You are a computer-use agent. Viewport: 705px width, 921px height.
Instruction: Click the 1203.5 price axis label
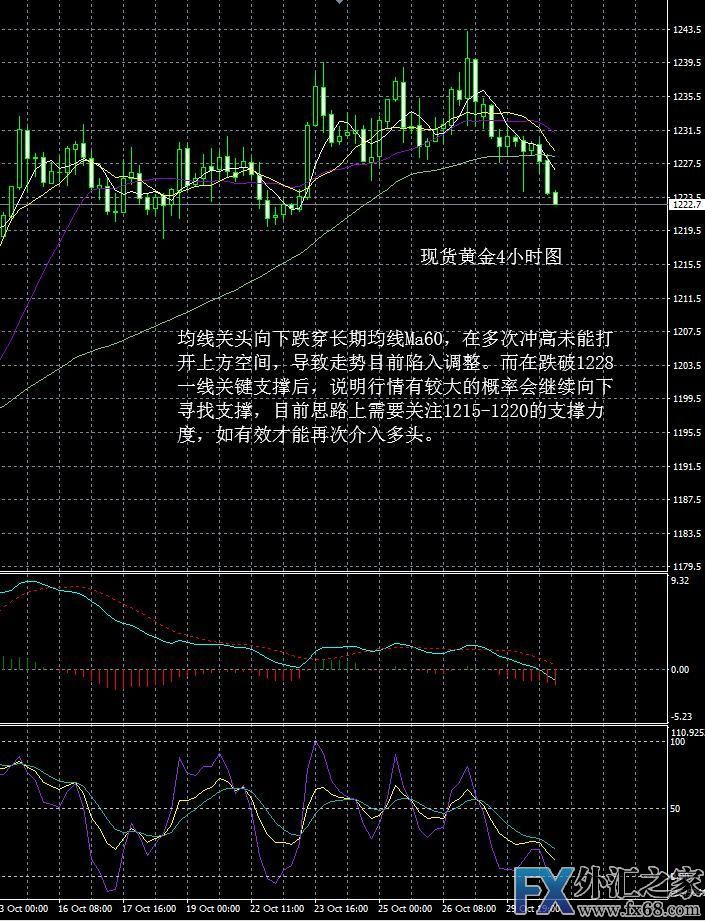(x=687, y=365)
